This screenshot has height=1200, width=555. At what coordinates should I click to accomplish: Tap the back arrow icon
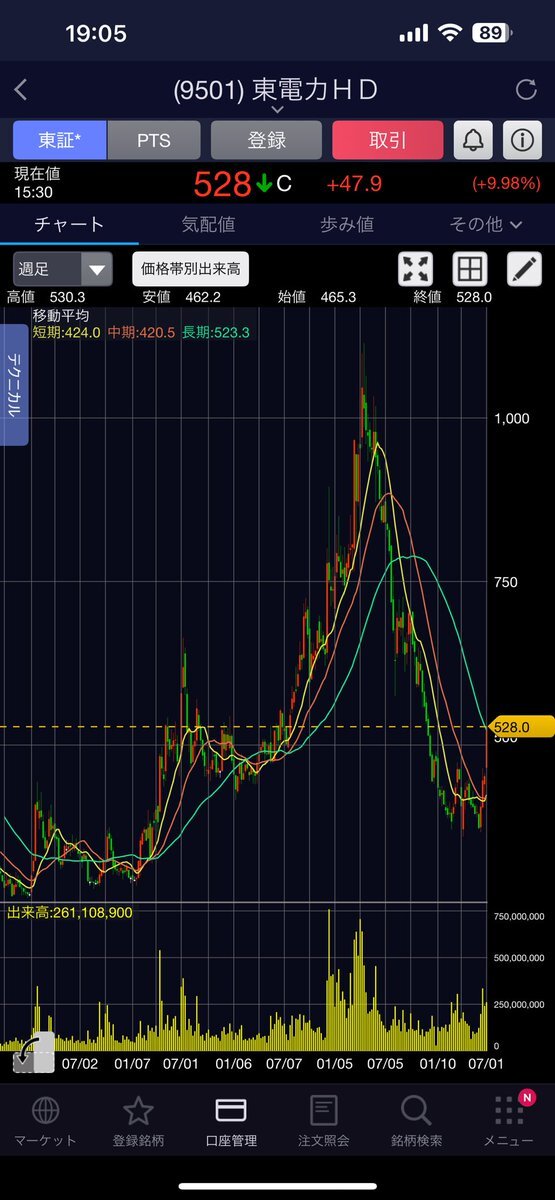click(x=21, y=90)
